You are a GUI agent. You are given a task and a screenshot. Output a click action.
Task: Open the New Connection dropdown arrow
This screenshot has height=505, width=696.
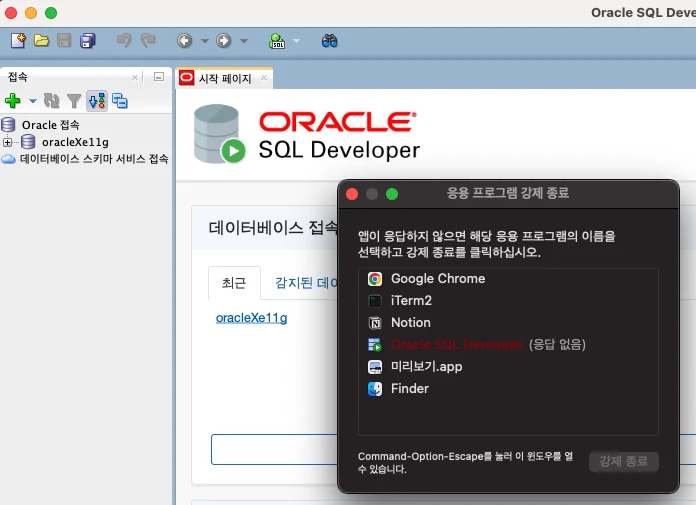coord(32,101)
